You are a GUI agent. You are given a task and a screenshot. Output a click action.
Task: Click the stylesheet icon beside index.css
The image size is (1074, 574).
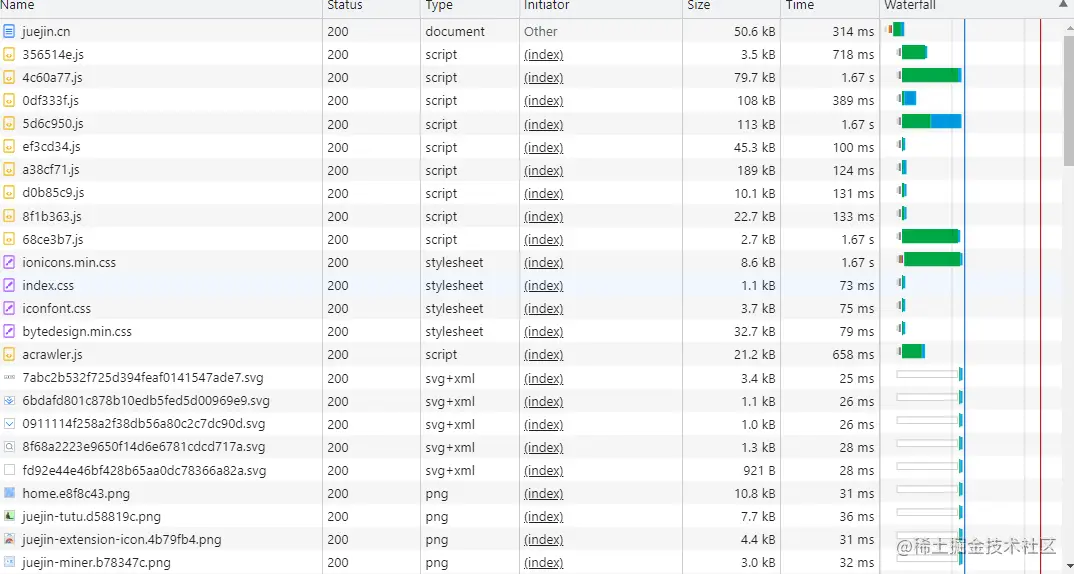[9, 286]
